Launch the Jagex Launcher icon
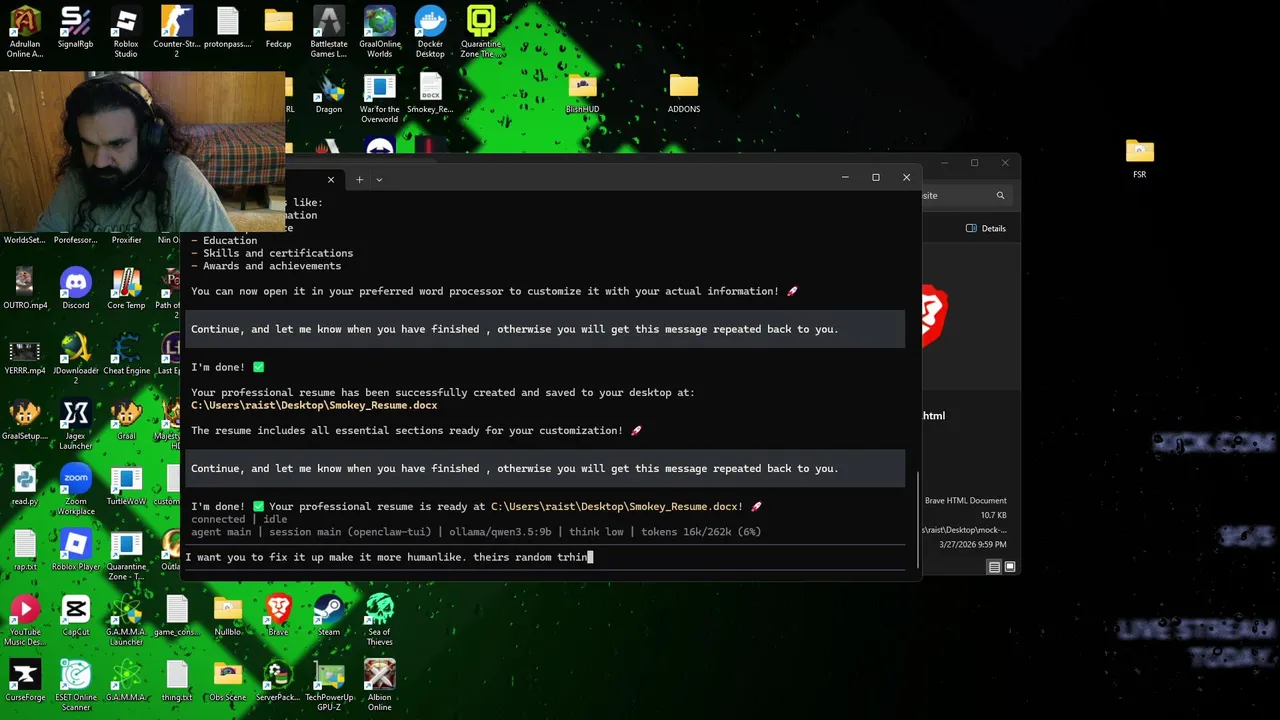The height and width of the screenshot is (720, 1280). [x=75, y=425]
